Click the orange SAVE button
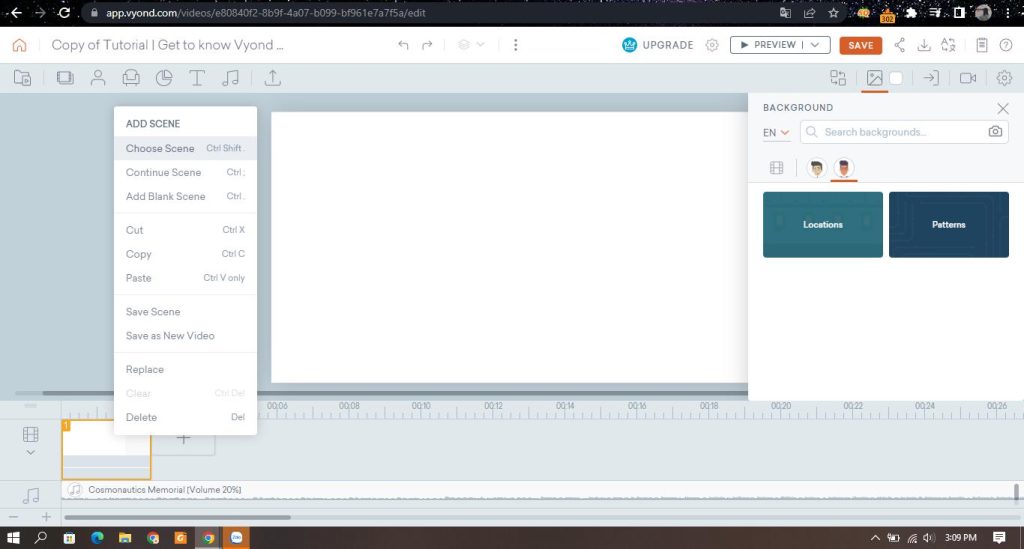This screenshot has height=549, width=1024. pyautogui.click(x=860, y=45)
